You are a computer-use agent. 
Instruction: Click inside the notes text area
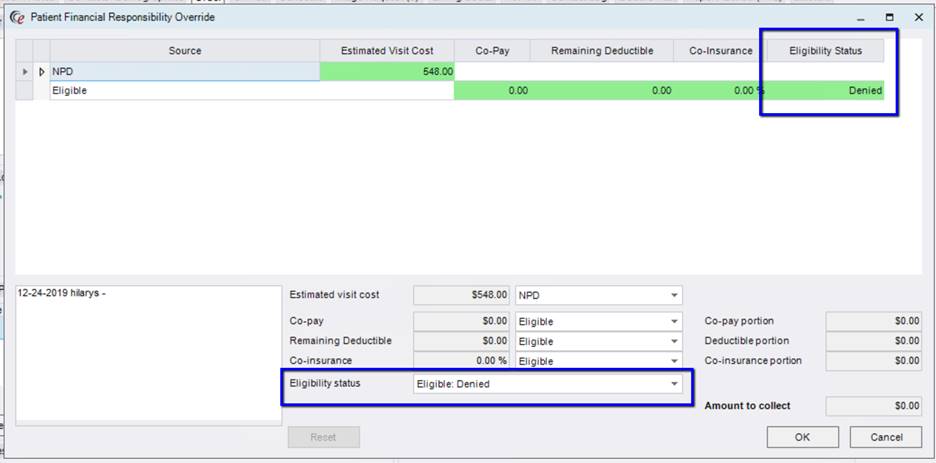pos(148,360)
